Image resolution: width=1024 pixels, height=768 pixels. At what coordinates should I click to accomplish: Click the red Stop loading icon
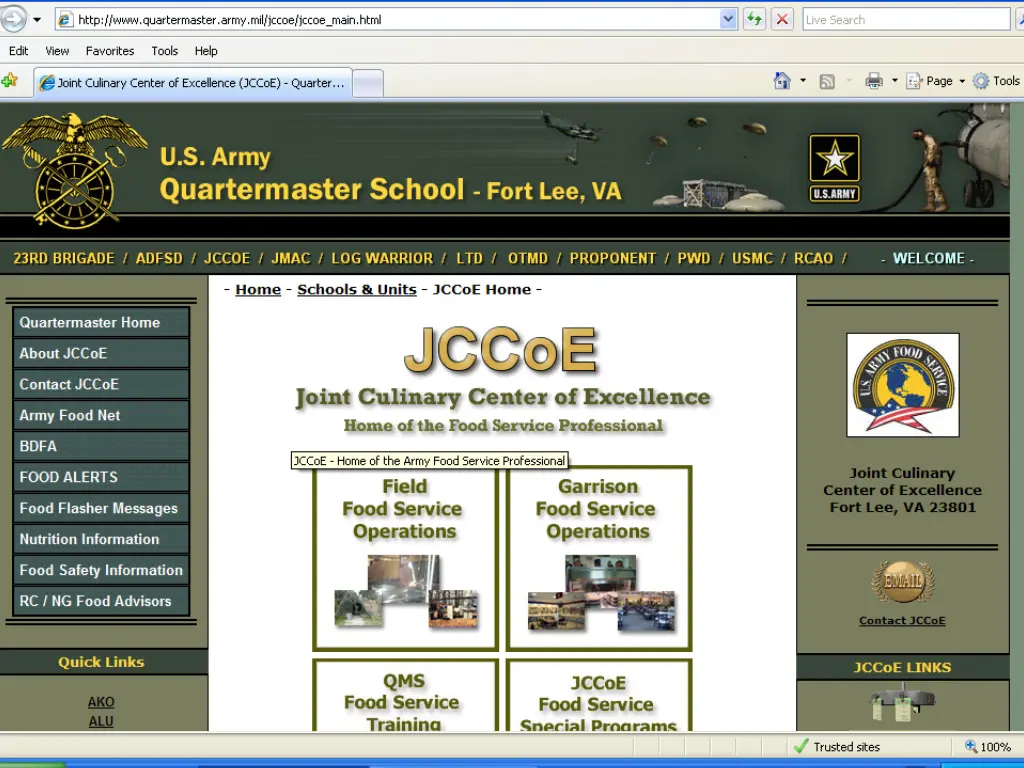[782, 19]
